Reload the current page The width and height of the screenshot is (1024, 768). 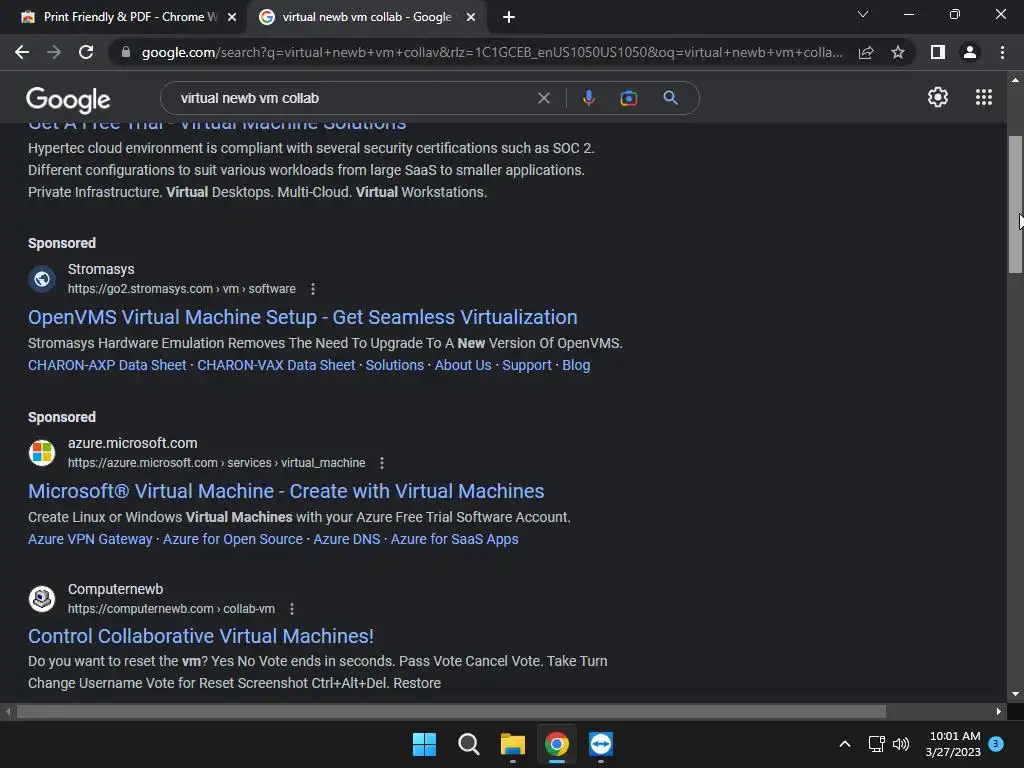tap(86, 52)
